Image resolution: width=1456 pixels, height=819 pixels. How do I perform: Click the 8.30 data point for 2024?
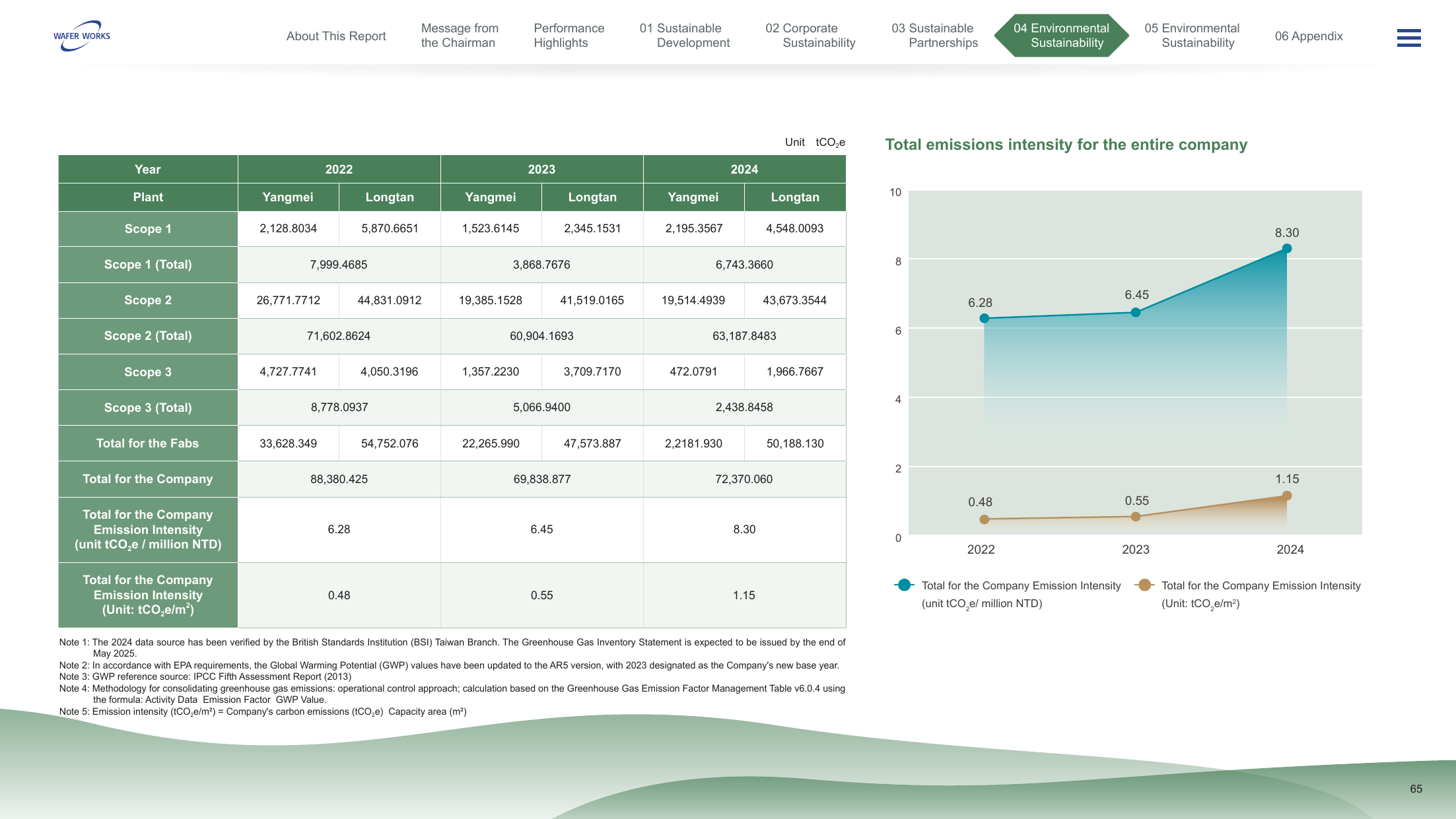click(1286, 249)
